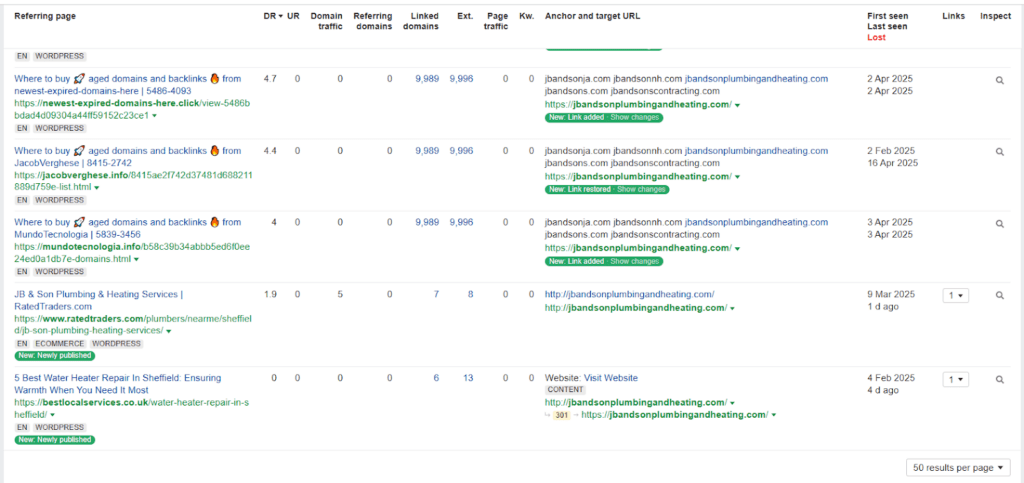
Task: Click the '16 Apr 2025' last seen date
Action: point(893,163)
